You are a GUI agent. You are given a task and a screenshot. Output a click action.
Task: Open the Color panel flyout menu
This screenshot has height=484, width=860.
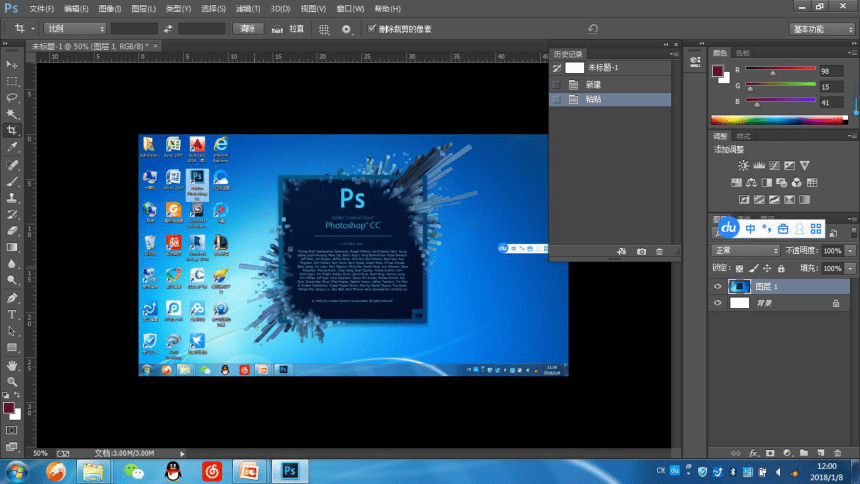coord(850,53)
